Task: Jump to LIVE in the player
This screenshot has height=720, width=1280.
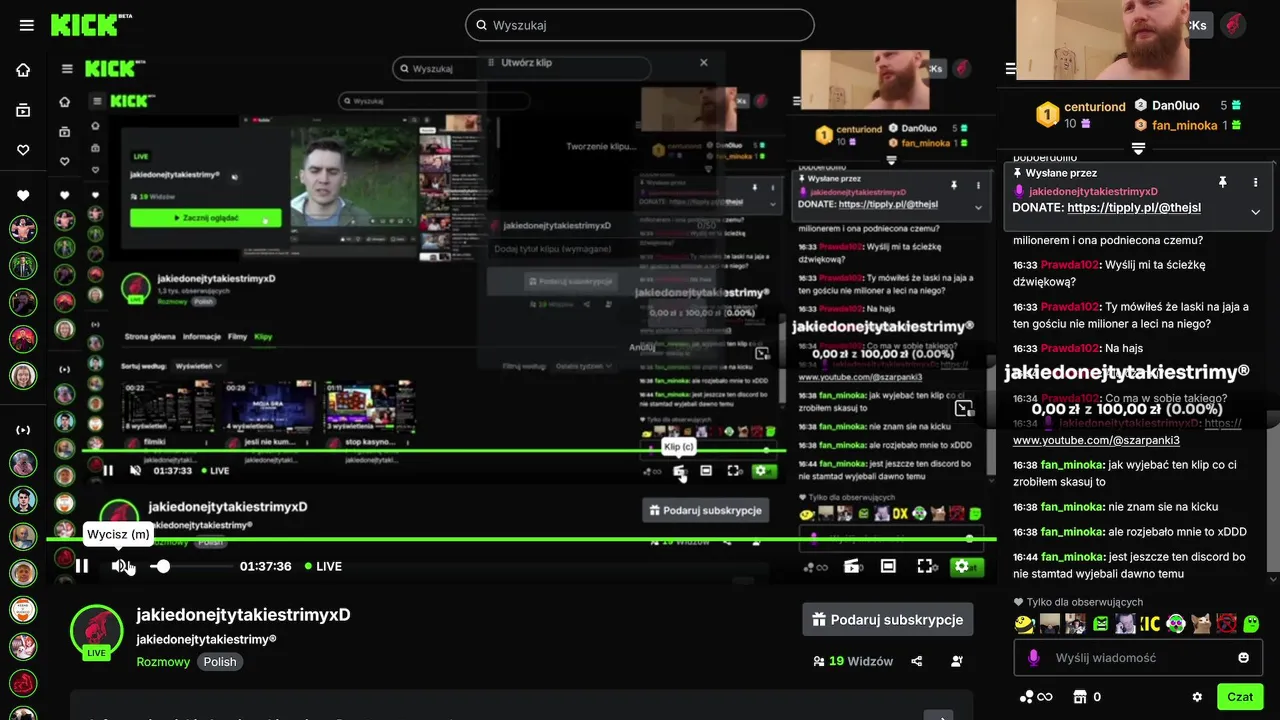Action: click(x=323, y=566)
